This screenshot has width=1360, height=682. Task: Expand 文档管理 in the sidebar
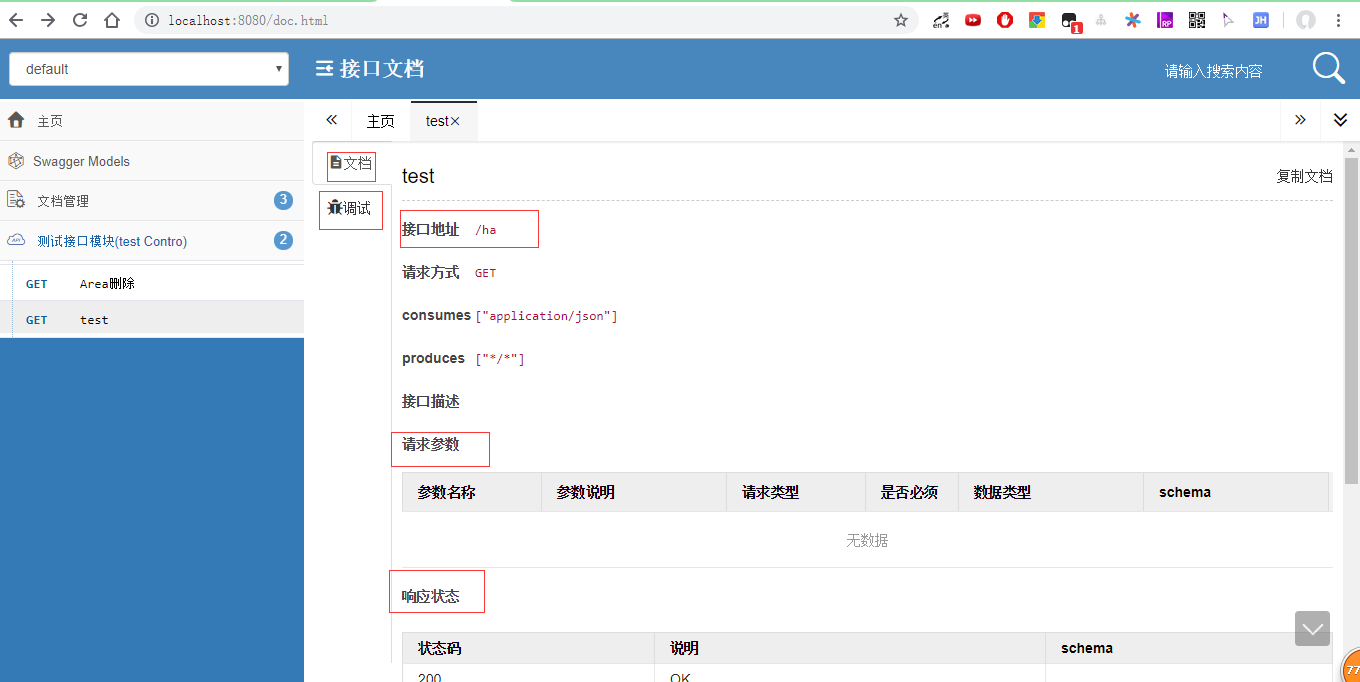(152, 201)
